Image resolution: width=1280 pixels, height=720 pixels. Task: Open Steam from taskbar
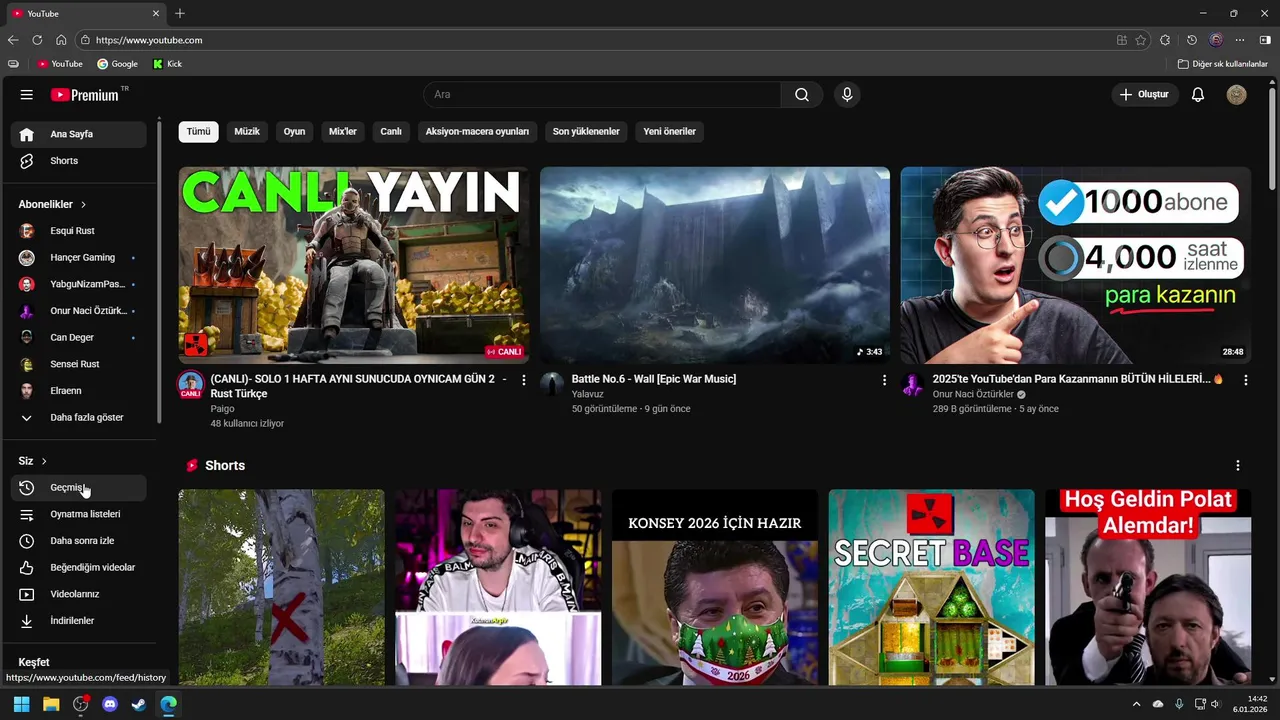point(139,704)
